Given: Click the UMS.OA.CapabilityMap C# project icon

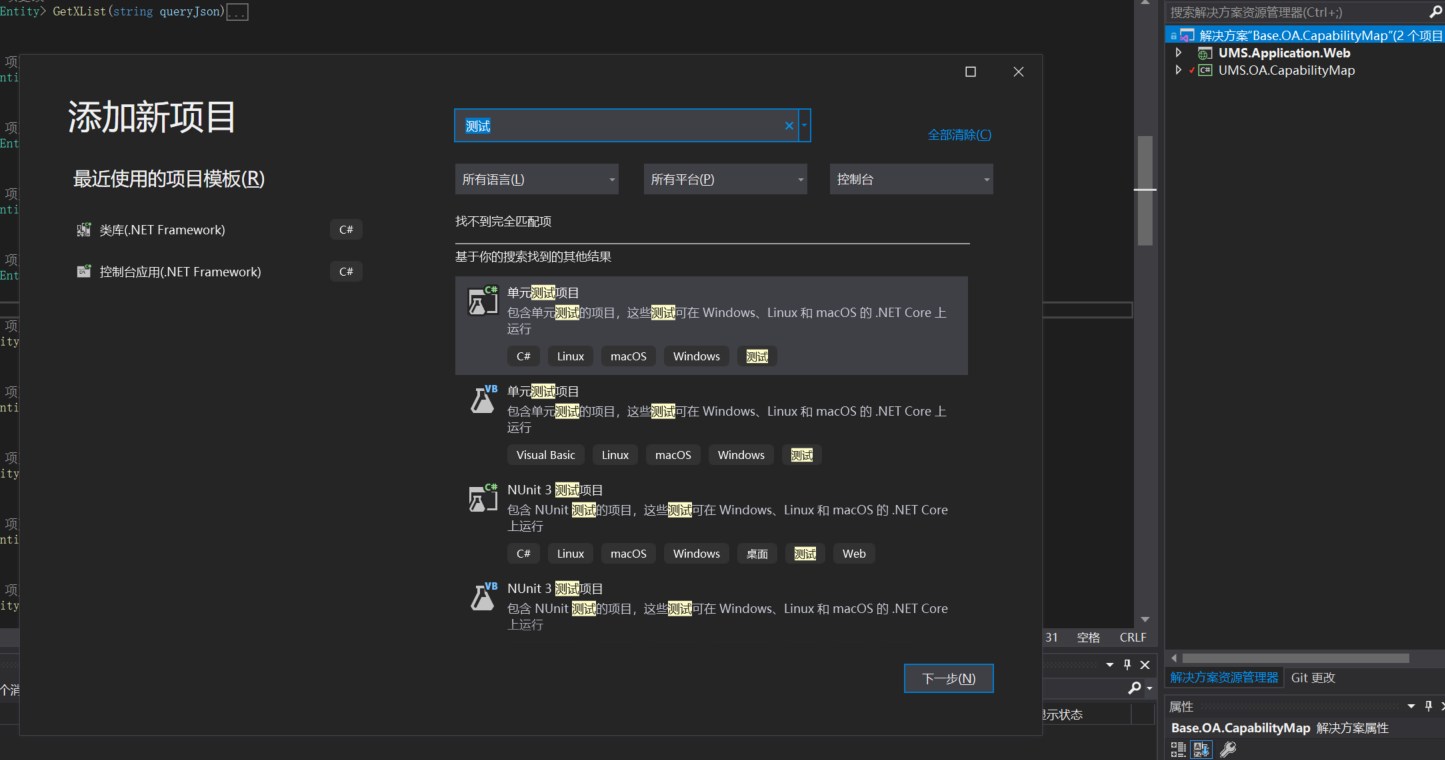Looking at the screenshot, I should point(1204,70).
